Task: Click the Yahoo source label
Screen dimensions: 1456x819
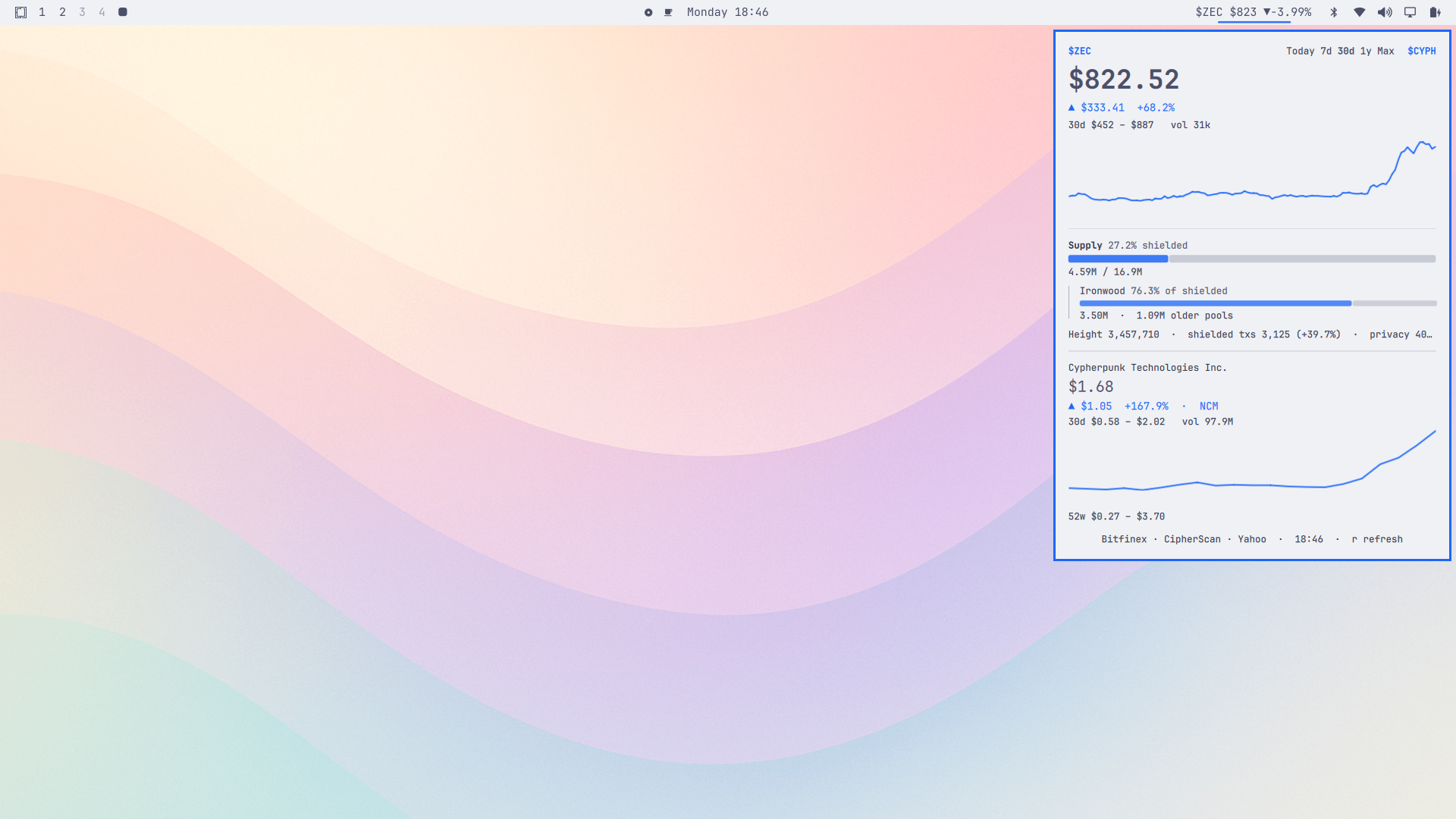Action: (1252, 539)
